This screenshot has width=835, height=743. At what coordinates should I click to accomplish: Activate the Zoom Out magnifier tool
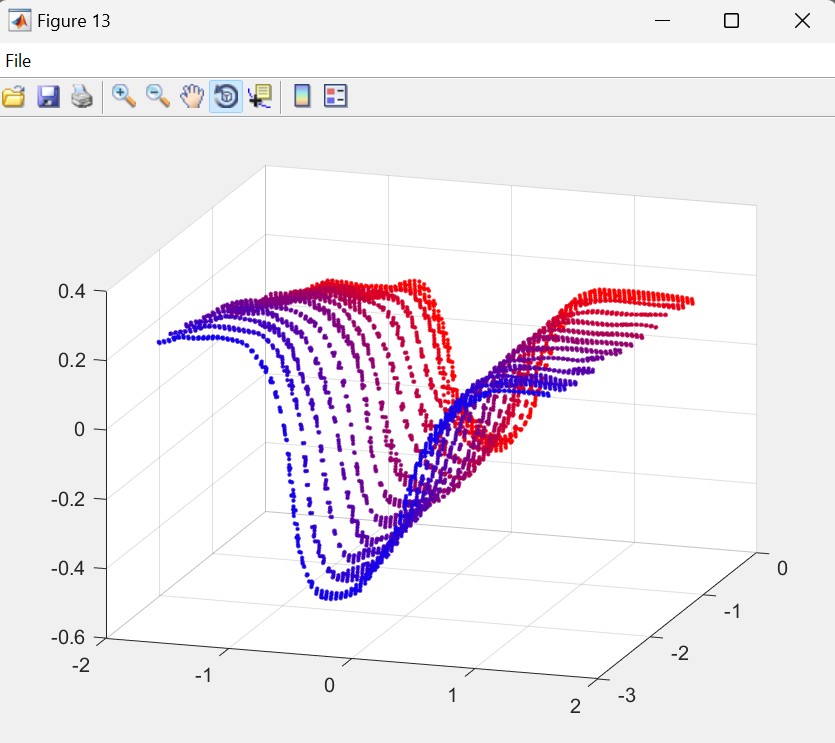click(158, 97)
